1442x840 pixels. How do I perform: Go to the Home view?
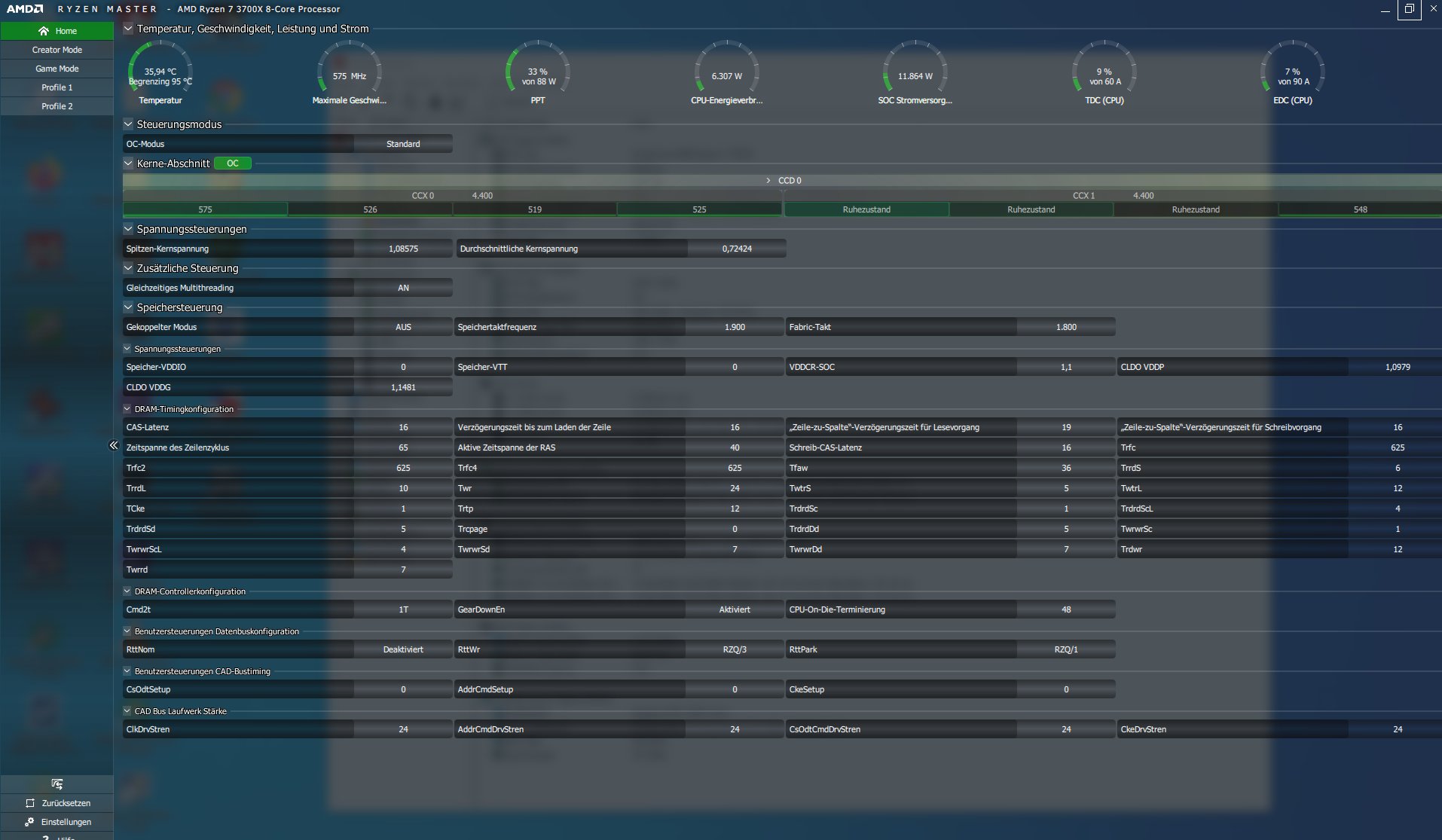point(57,31)
